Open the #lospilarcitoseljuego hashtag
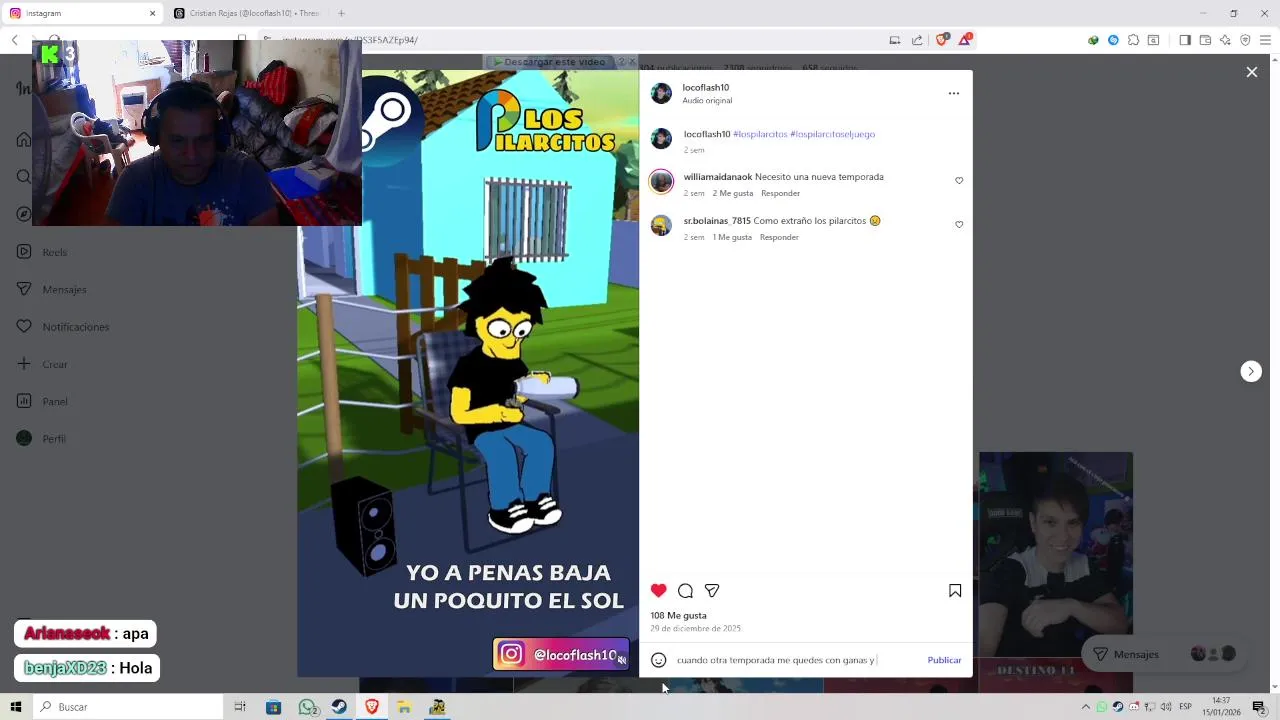Screen dimensions: 1280x720 click(832, 134)
